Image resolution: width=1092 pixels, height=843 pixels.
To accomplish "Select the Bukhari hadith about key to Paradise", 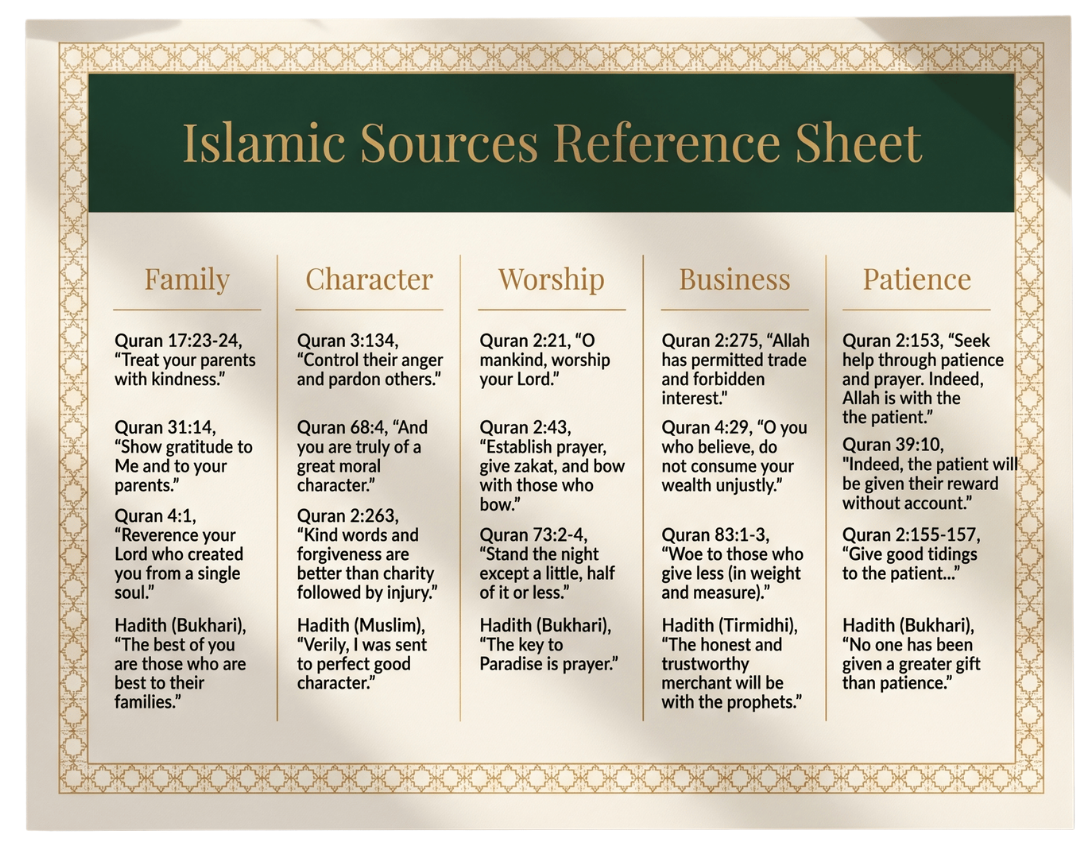I will pyautogui.click(x=549, y=645).
